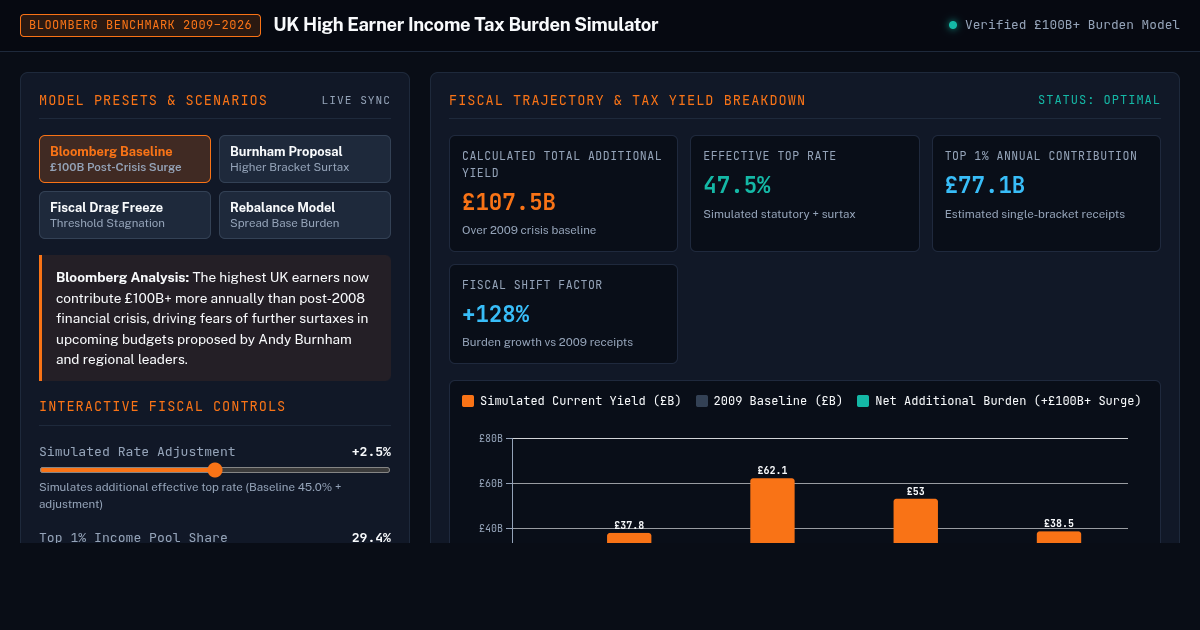Click the Fiscal Shift Factor card
The width and height of the screenshot is (1200, 630).
[x=563, y=314]
